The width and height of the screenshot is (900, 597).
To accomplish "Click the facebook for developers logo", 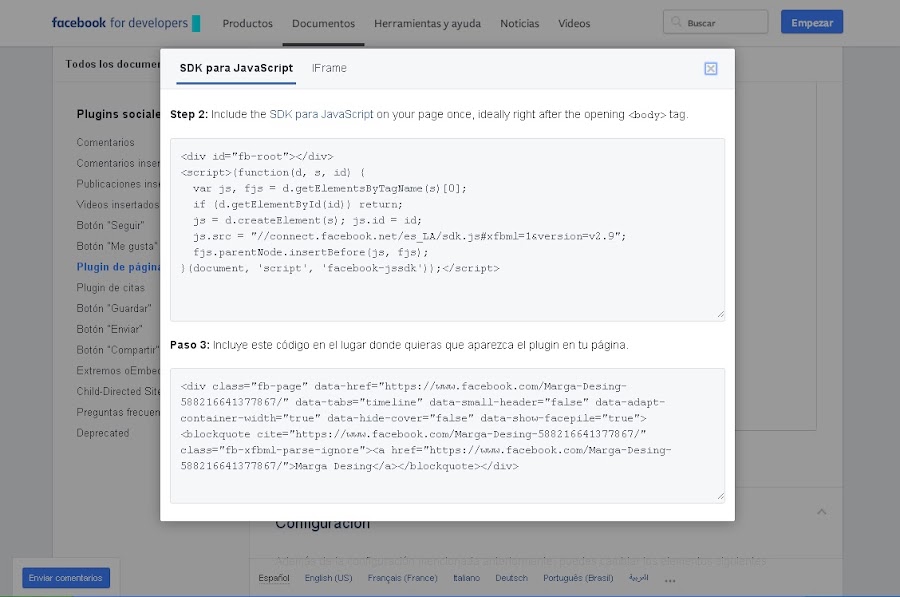I will 126,23.
